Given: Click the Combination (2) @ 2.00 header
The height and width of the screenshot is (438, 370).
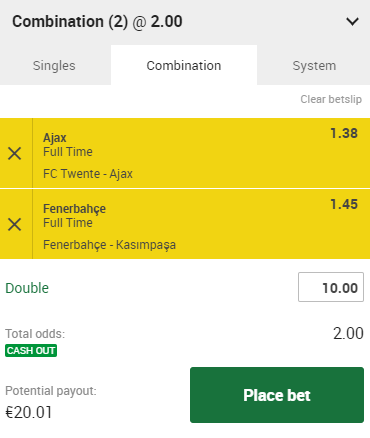Looking at the screenshot, I should [97, 22].
